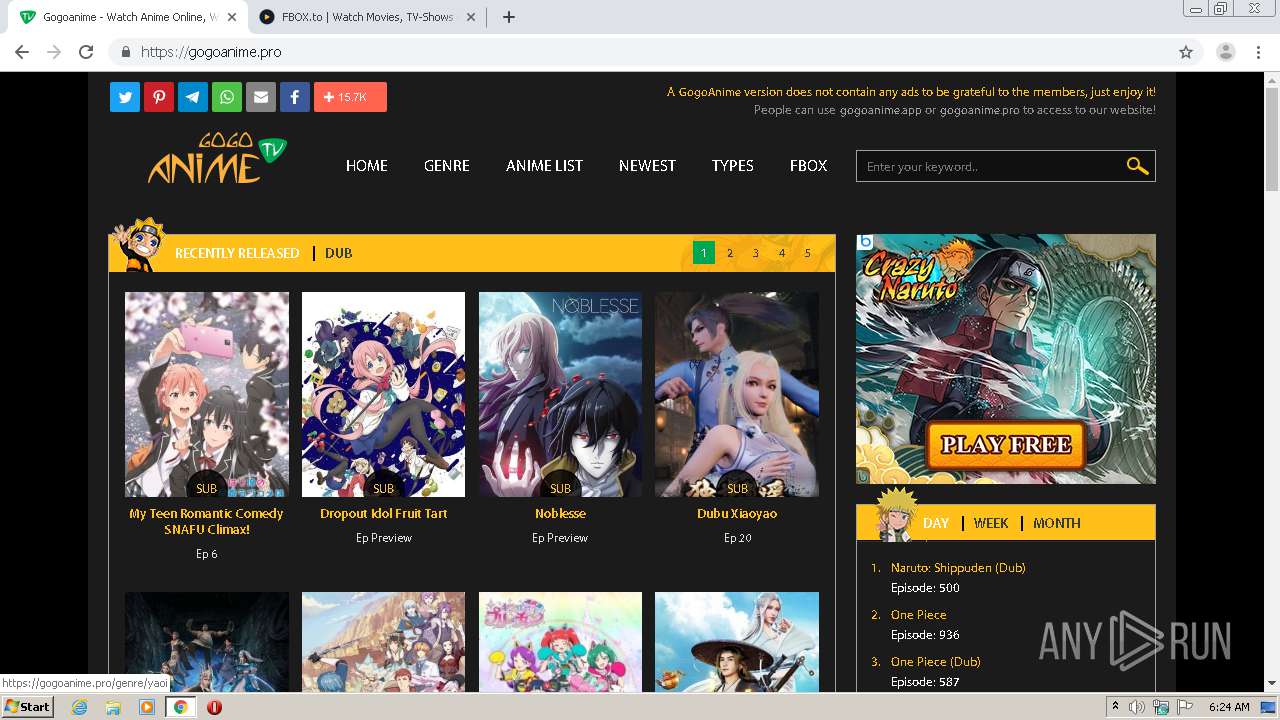Open File Explorer from taskbar
Viewport: 1280px width, 720px height.
(x=113, y=707)
